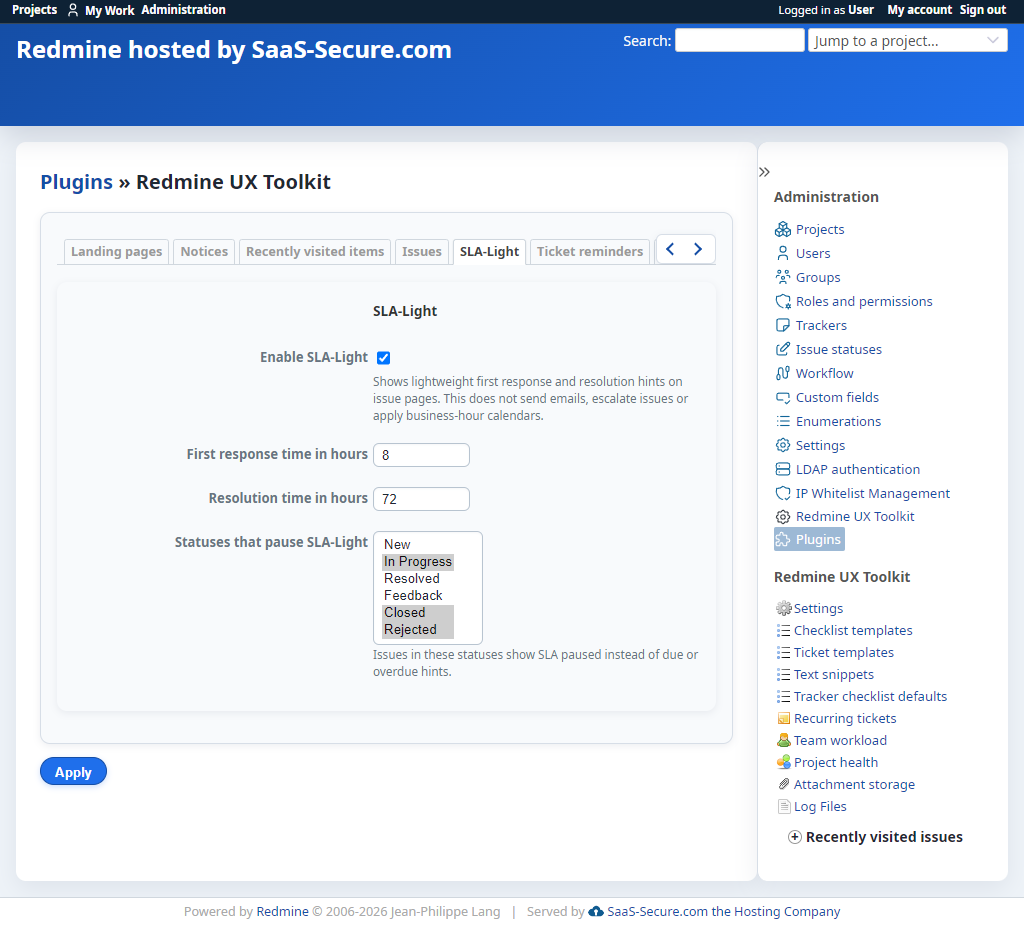The width and height of the screenshot is (1024, 925).
Task: Click the Plugins puzzle piece icon
Action: tap(782, 540)
